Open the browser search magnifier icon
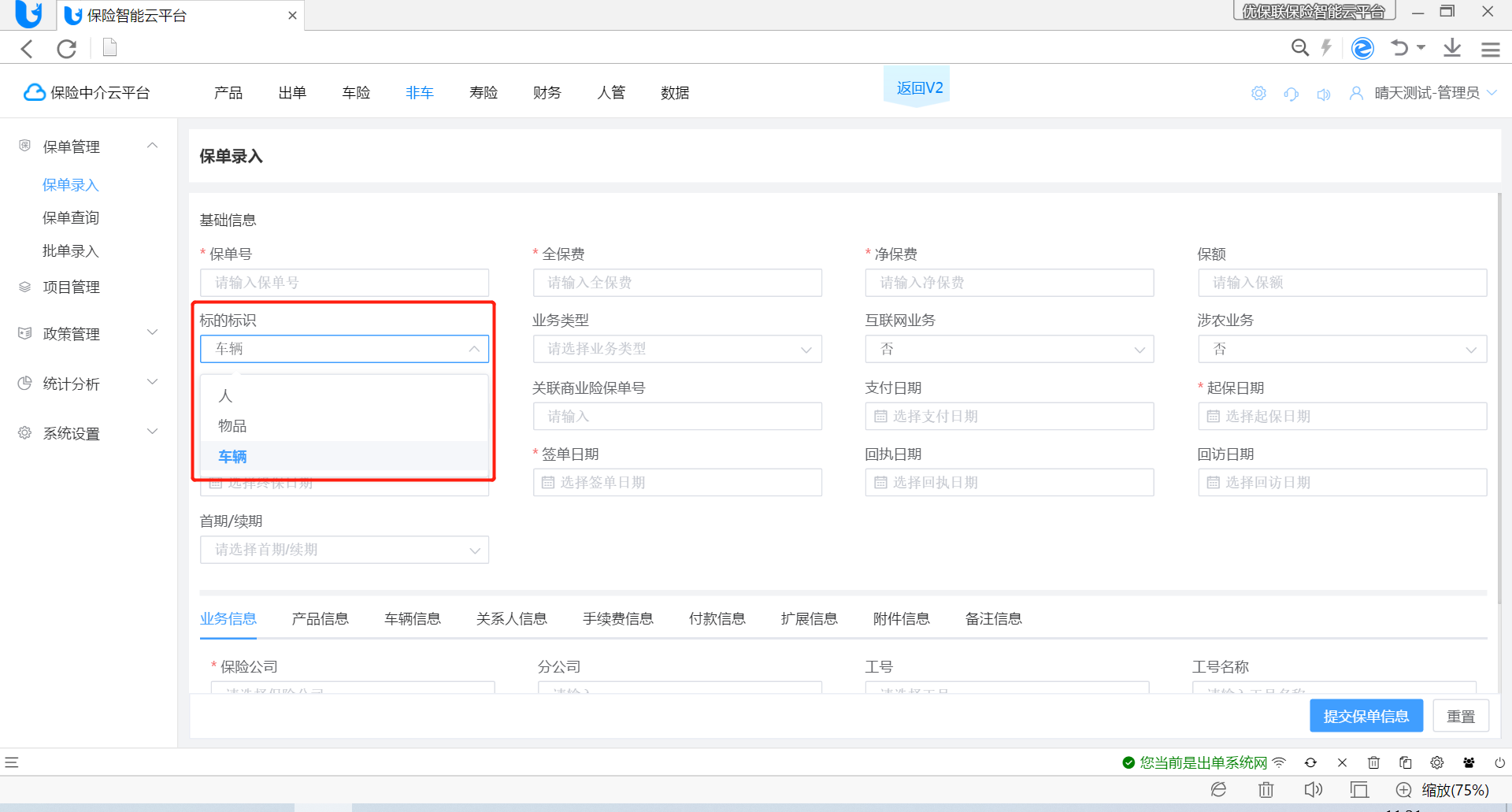This screenshot has width=1512, height=812. click(x=1300, y=48)
